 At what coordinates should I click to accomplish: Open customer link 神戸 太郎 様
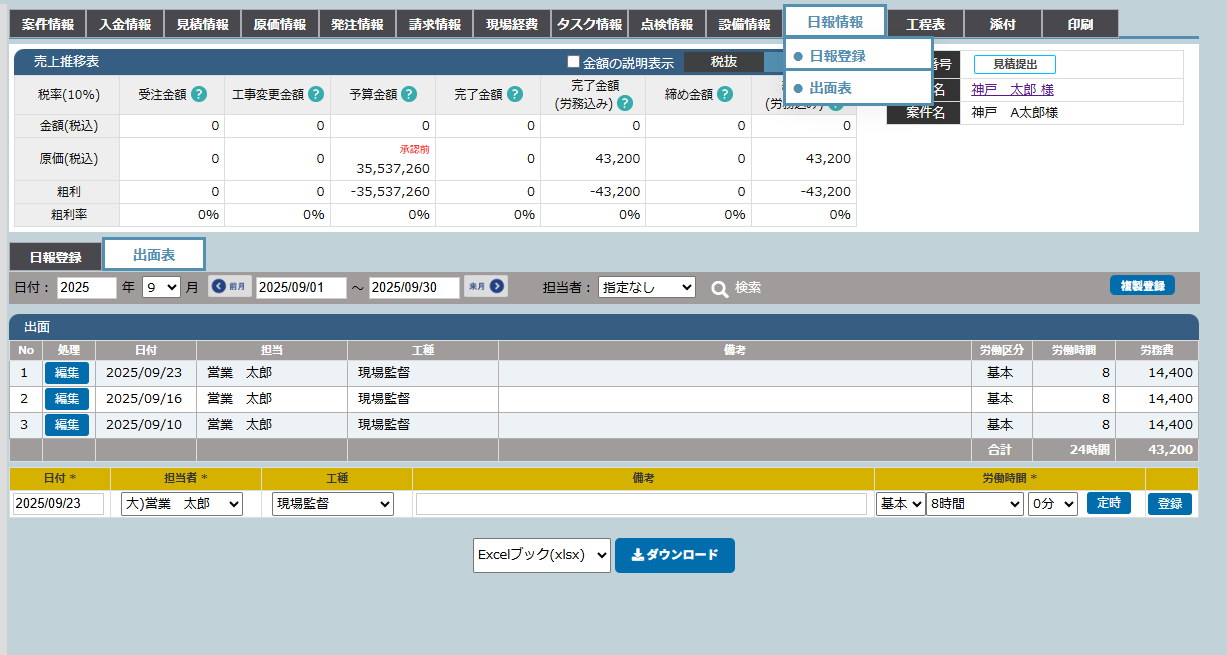(x=1012, y=89)
